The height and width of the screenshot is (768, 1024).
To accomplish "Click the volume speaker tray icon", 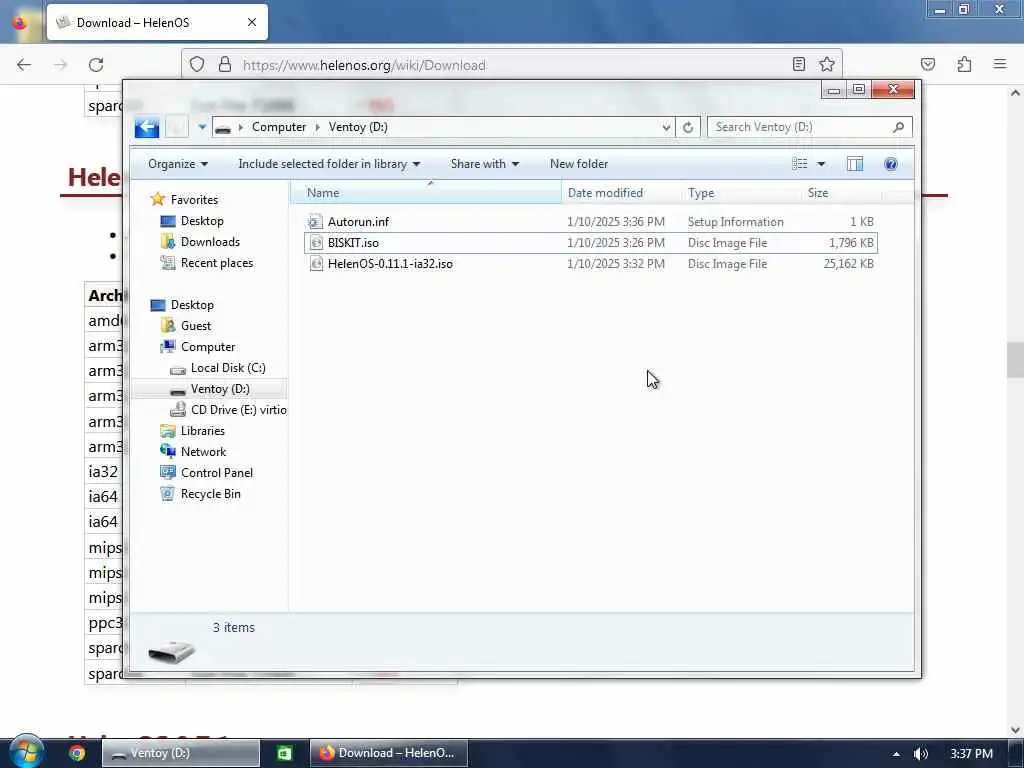I will click(921, 754).
